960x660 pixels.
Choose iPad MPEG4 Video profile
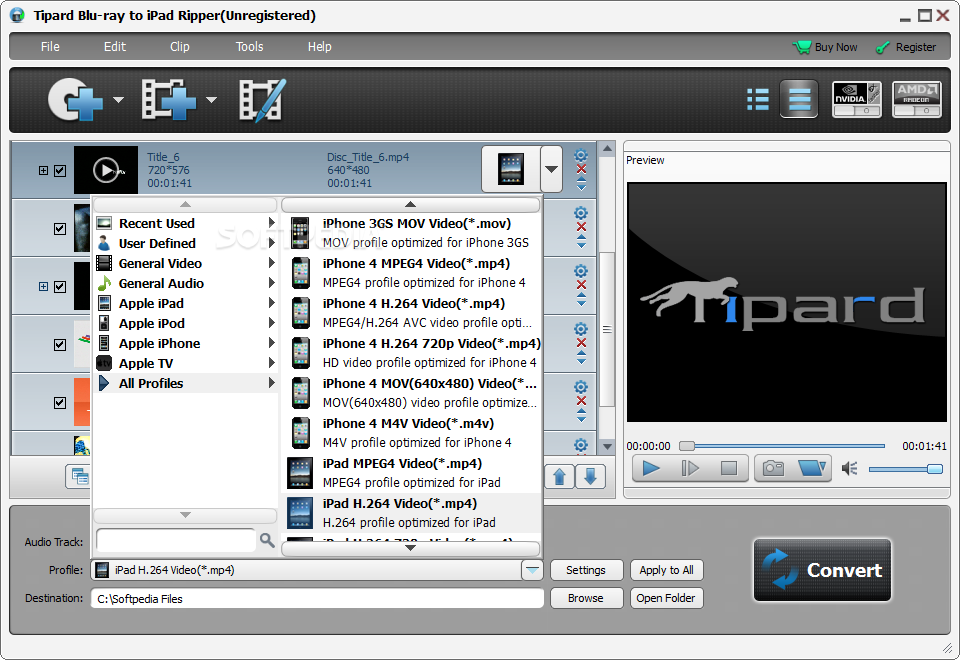tap(411, 473)
